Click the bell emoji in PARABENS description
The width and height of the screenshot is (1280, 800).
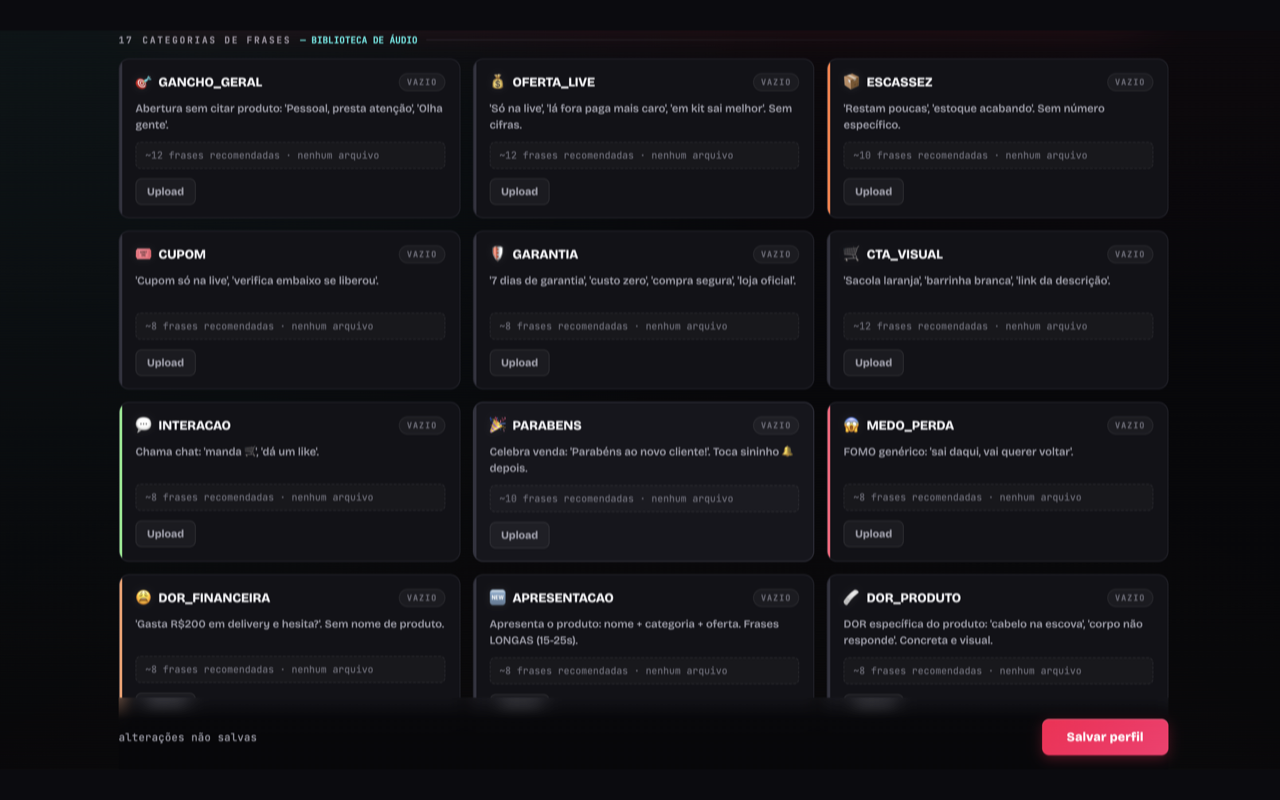coord(787,451)
